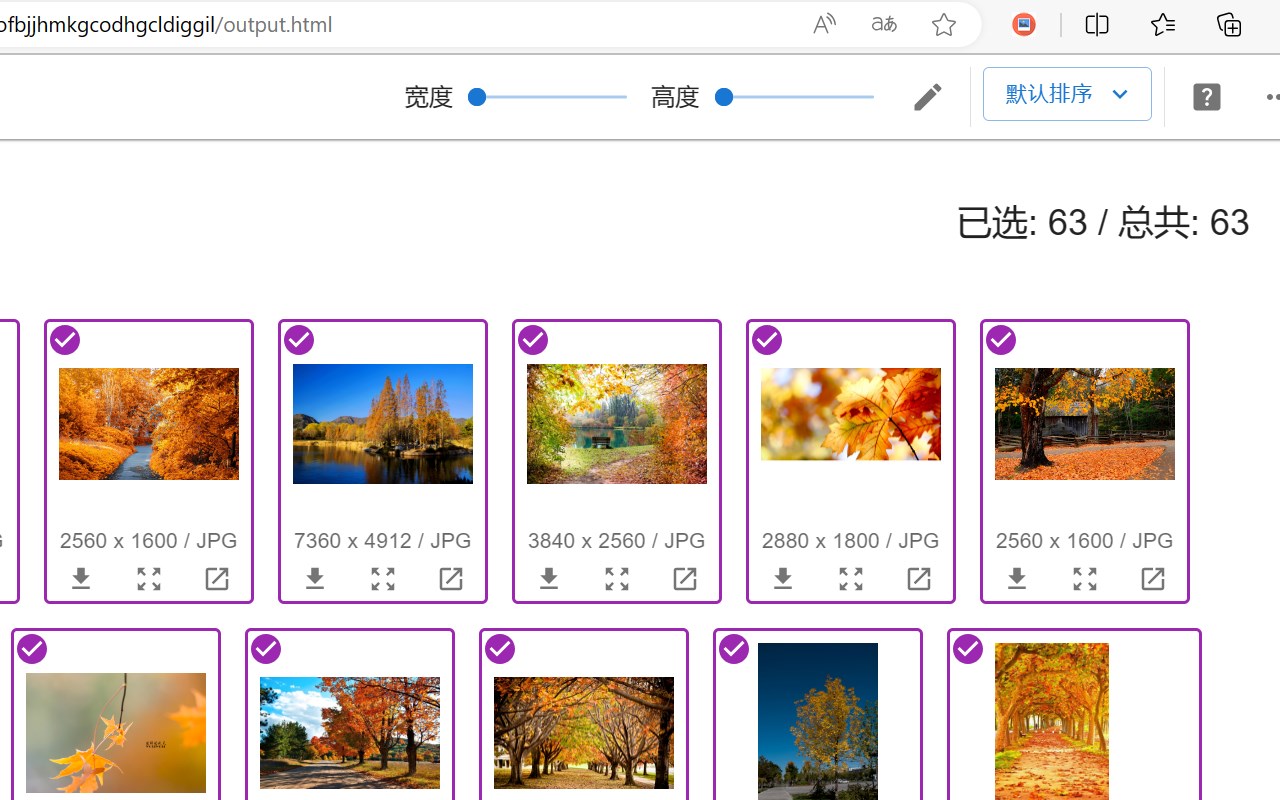Click the lakeside bench thumbnail
1280x800 pixels.
coord(617,424)
